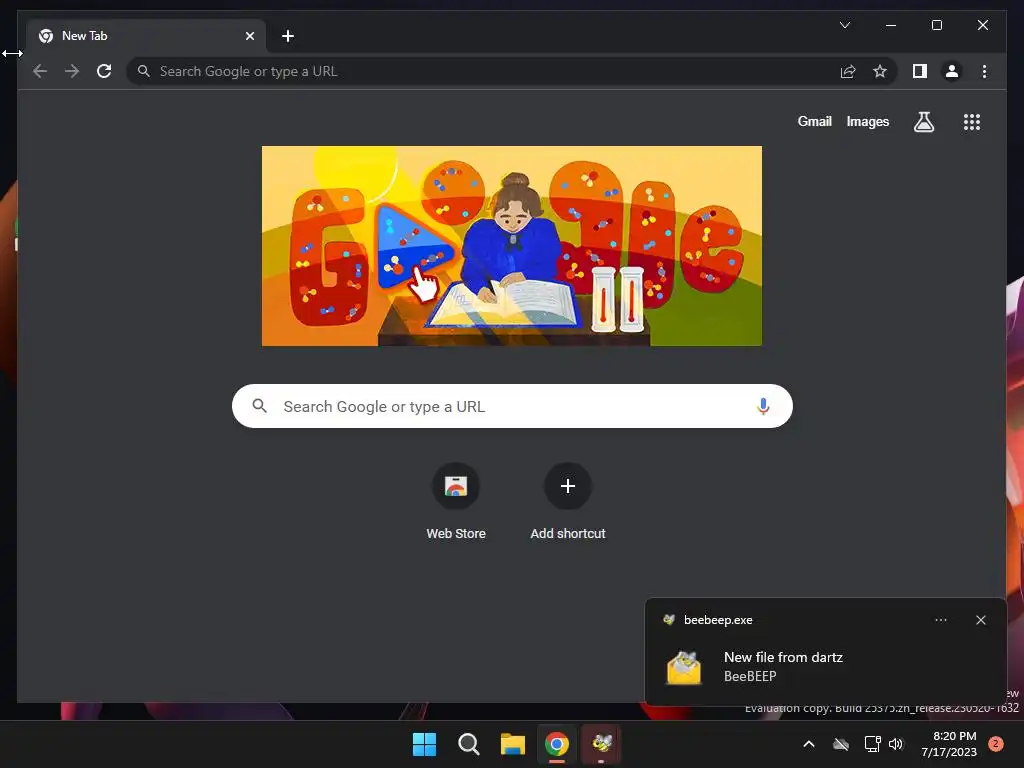Click the BeeBEEP envelope icon in notification
Image resolution: width=1024 pixels, height=768 pixels.
(x=684, y=667)
